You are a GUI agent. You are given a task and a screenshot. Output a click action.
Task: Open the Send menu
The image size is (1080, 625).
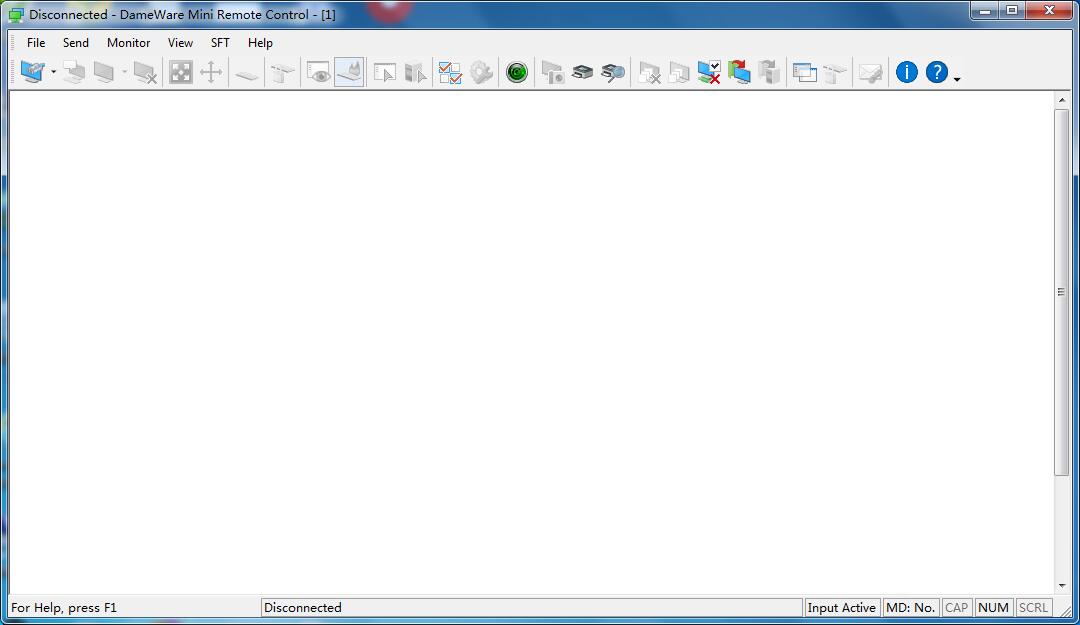(76, 43)
